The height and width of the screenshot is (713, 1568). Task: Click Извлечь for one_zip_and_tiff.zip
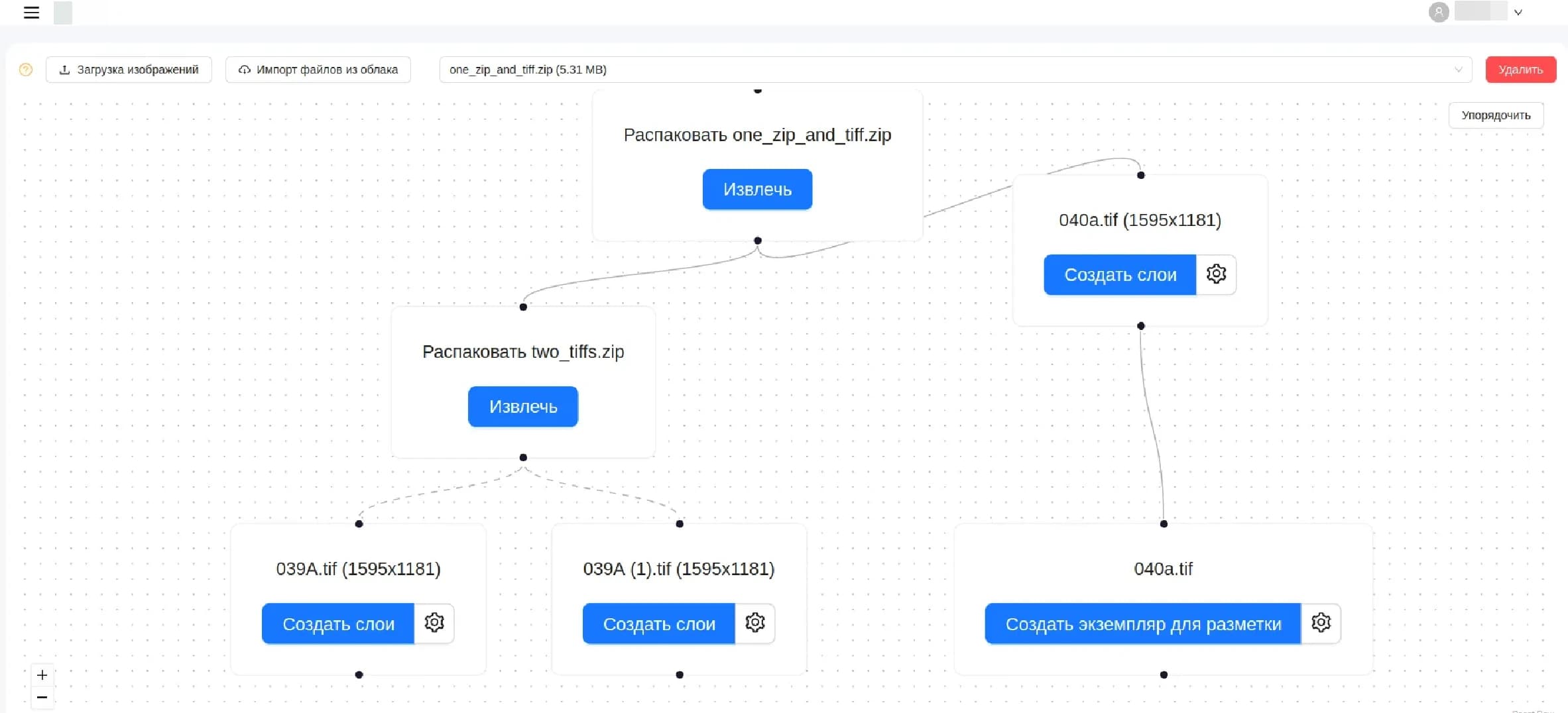pyautogui.click(x=757, y=190)
